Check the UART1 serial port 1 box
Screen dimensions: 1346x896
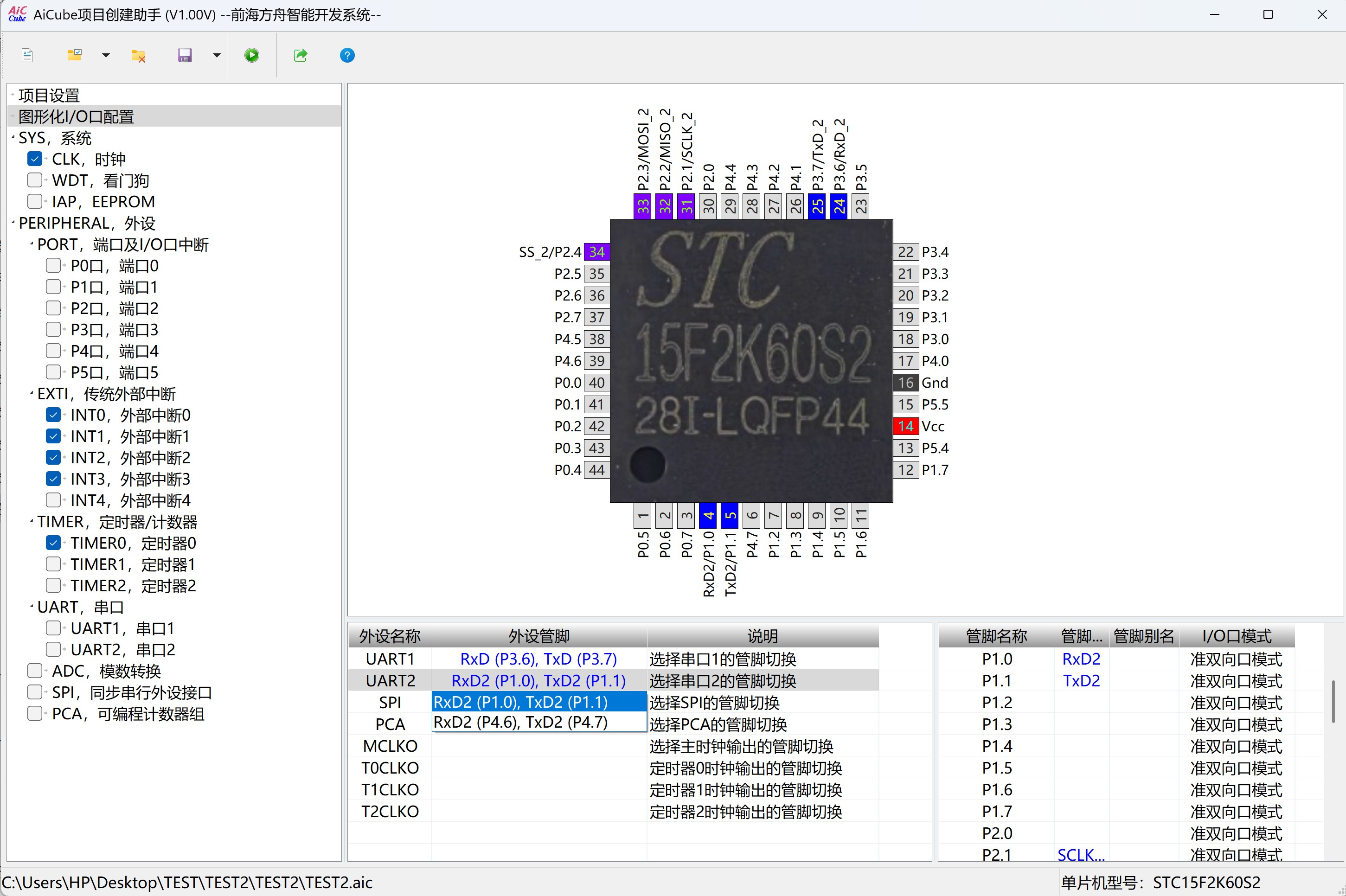click(53, 628)
